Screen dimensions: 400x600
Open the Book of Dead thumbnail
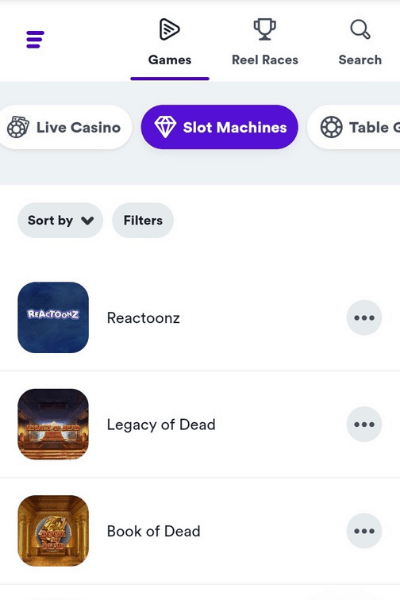tap(53, 531)
